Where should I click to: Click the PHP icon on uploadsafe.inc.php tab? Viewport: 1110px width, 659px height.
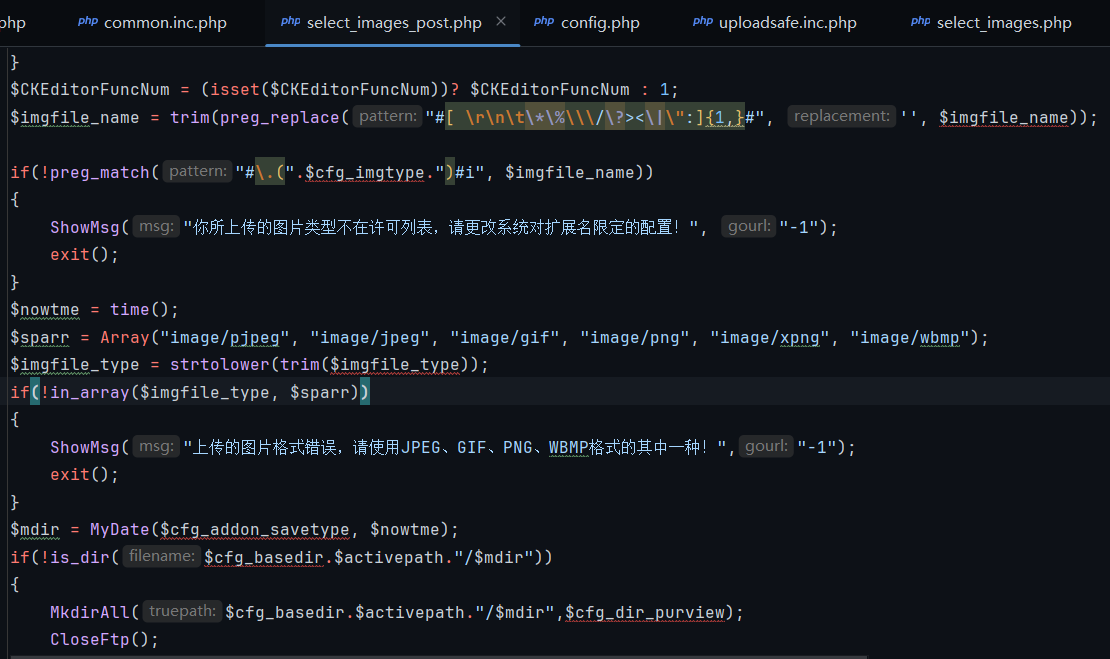tap(703, 22)
